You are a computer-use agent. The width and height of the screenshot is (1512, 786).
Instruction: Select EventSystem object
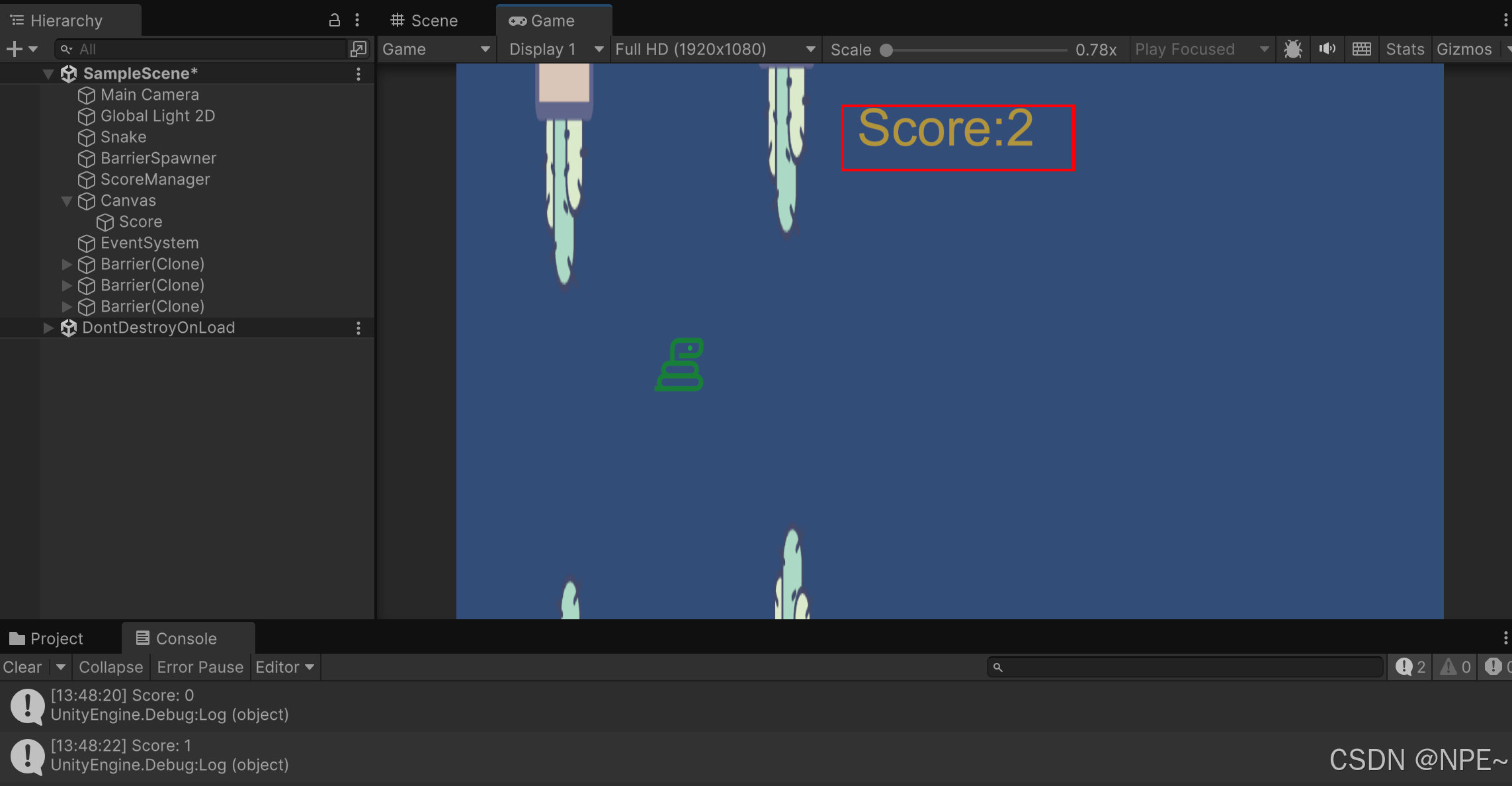coord(149,243)
